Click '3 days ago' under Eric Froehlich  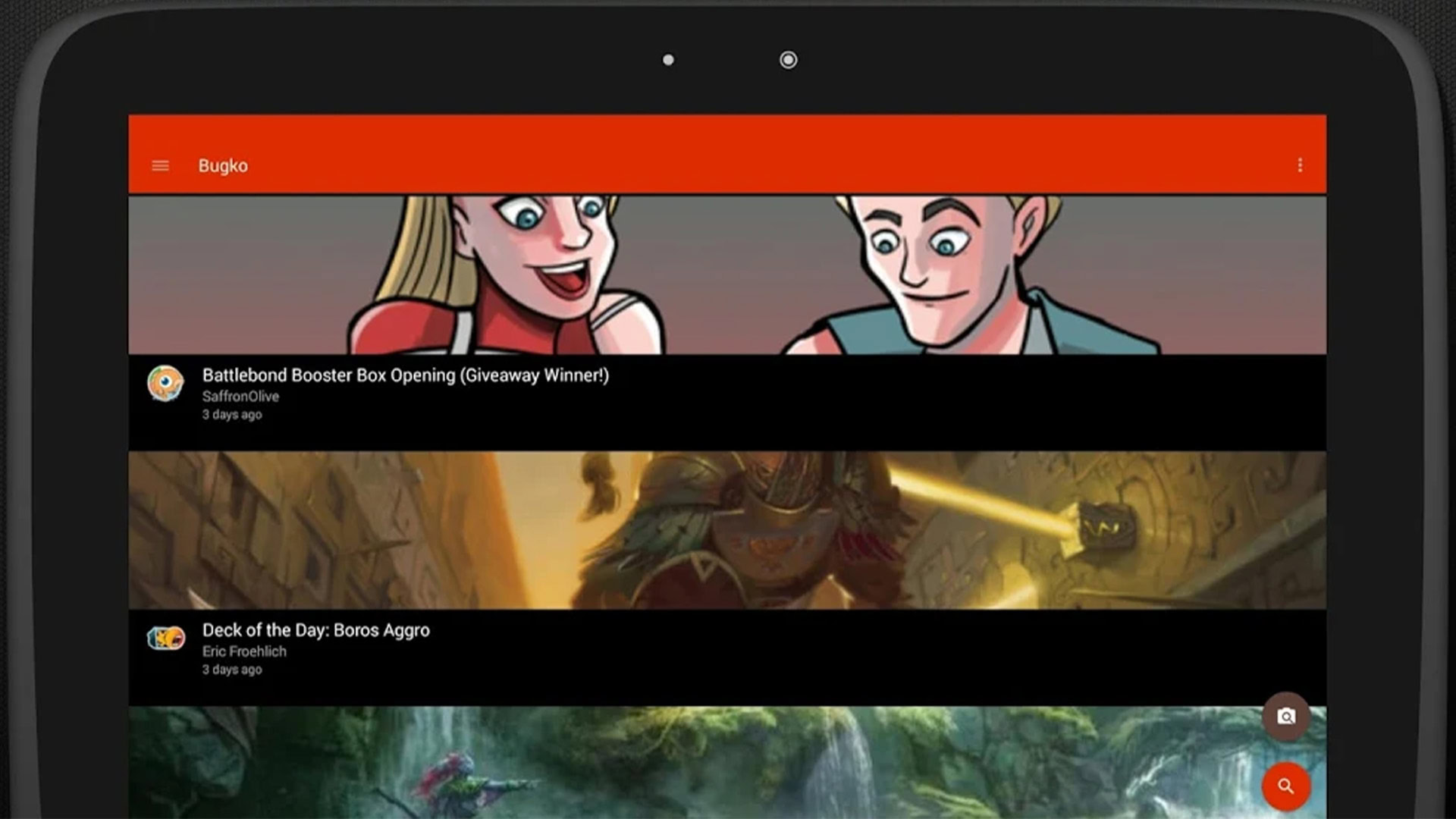tap(232, 670)
